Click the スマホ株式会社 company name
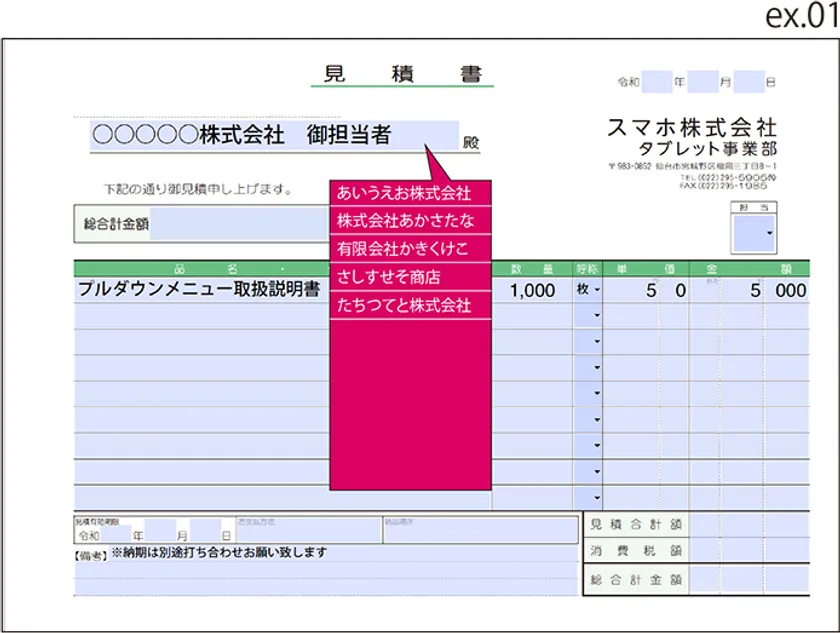840x633 pixels. [692, 127]
